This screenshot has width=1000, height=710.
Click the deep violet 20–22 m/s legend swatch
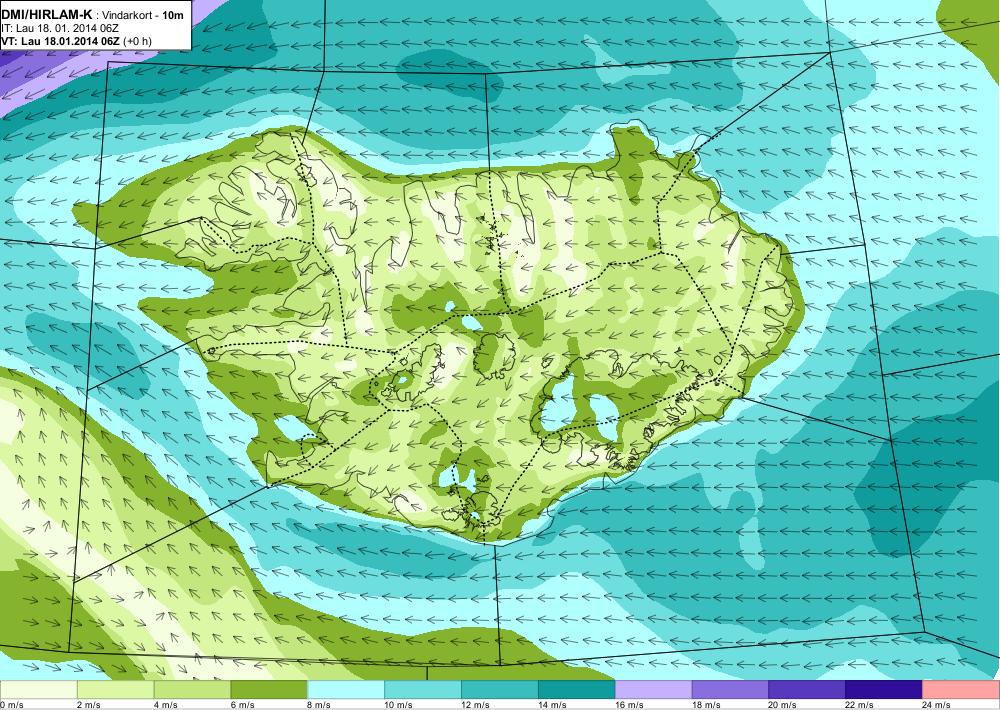tap(807, 690)
